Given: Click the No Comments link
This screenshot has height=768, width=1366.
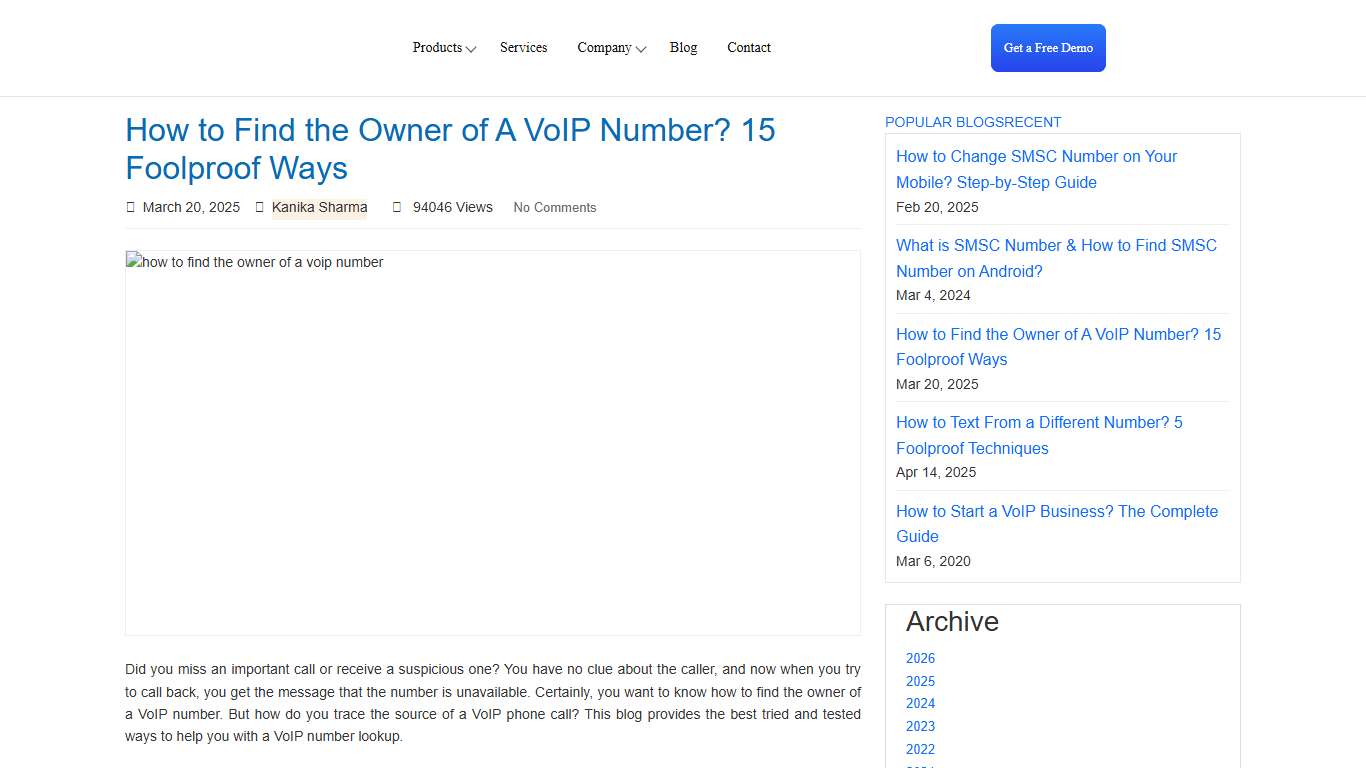Looking at the screenshot, I should (554, 207).
